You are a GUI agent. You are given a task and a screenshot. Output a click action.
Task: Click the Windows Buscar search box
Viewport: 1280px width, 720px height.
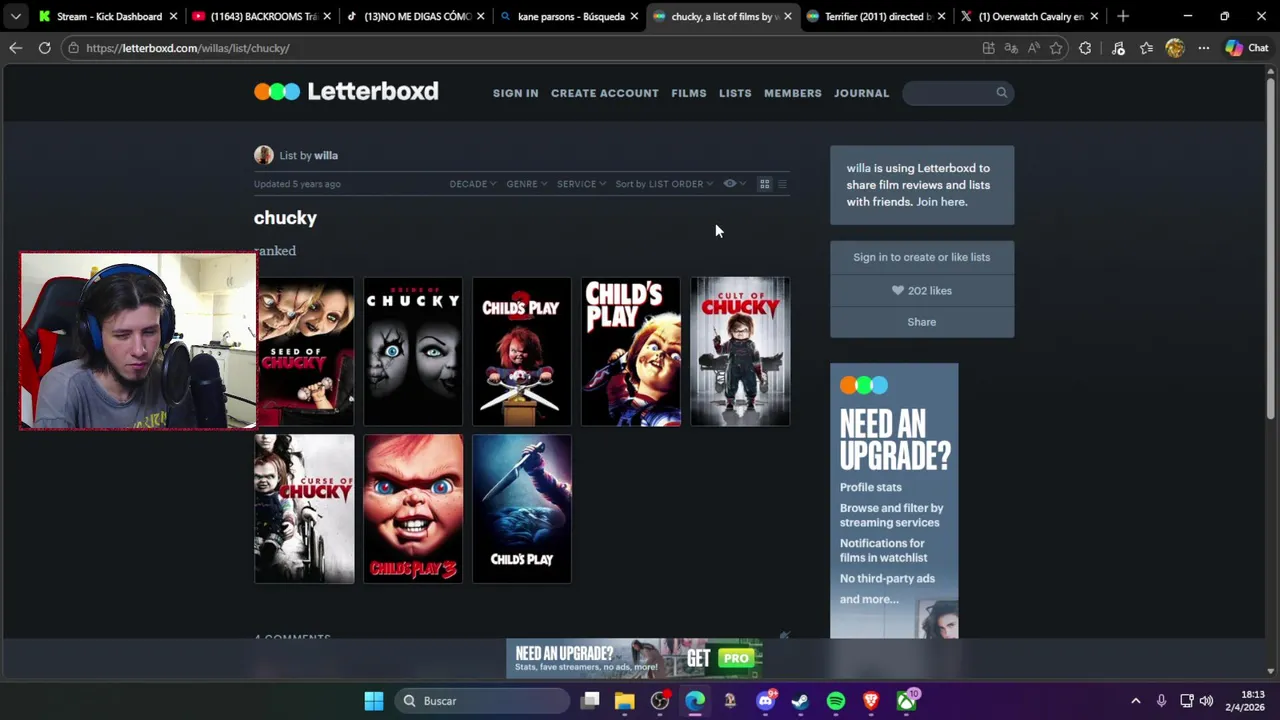(481, 701)
